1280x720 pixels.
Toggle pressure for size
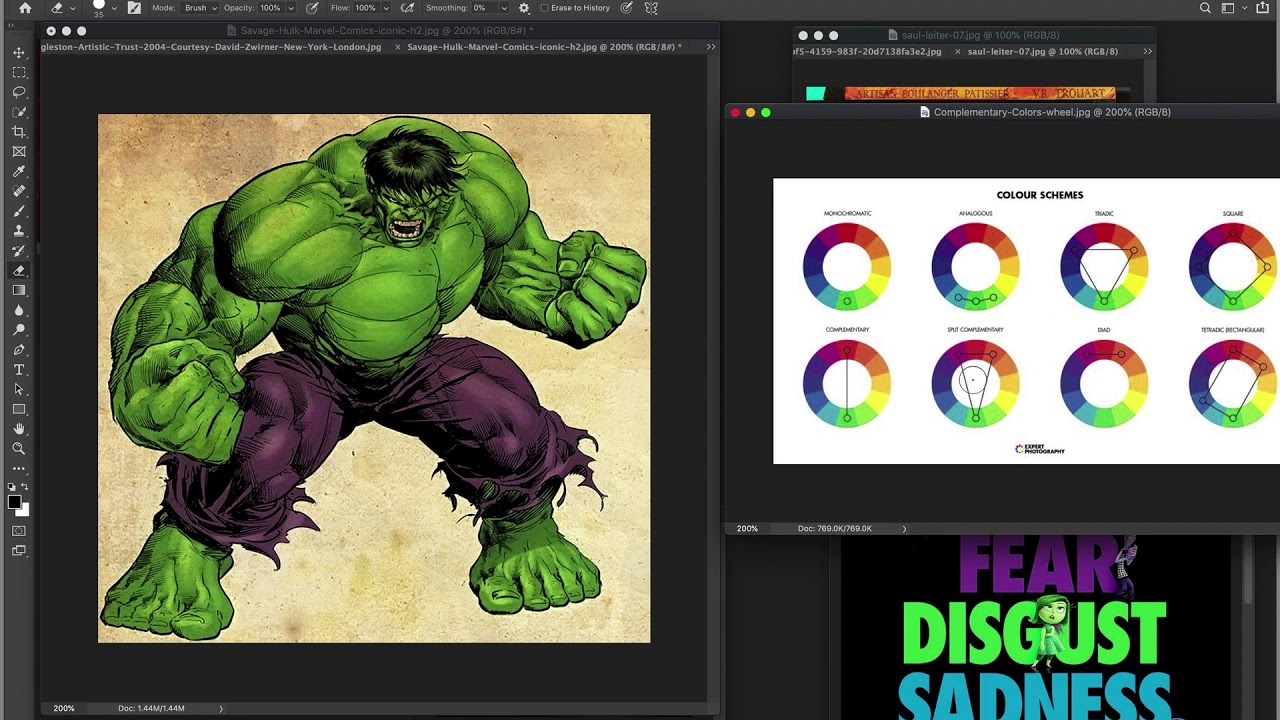[626, 8]
